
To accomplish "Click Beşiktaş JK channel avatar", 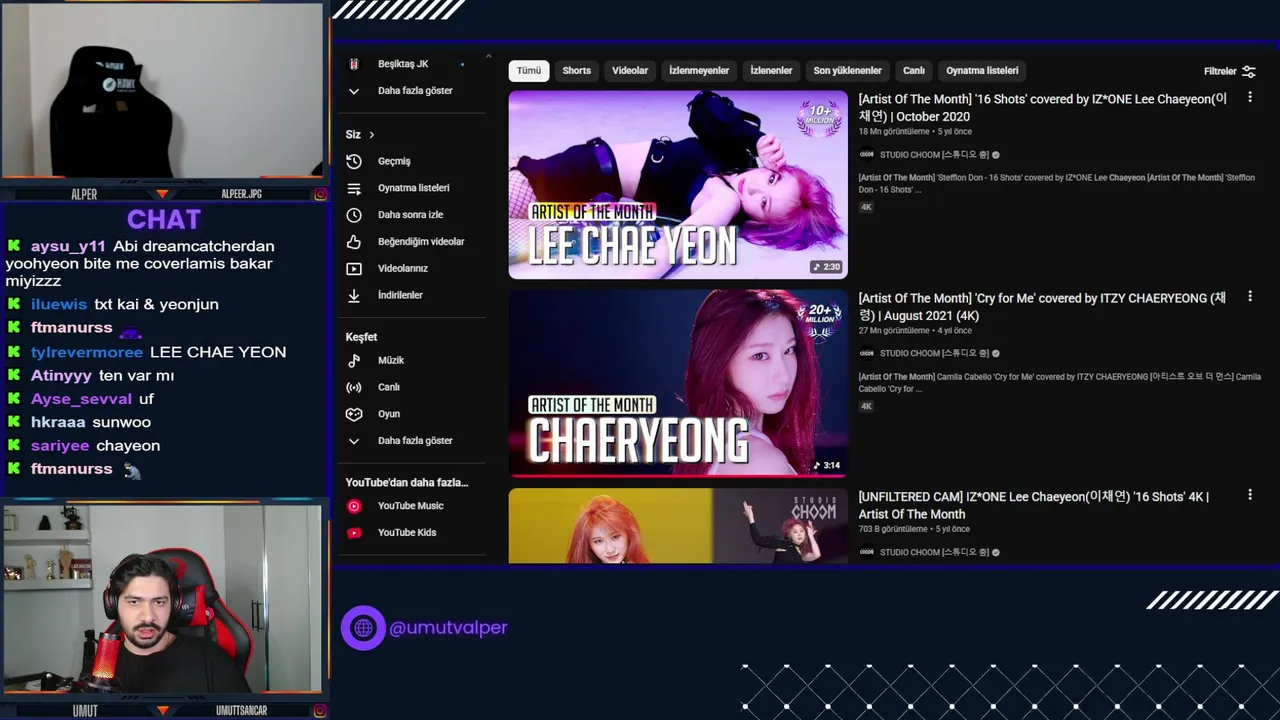I will coord(353,64).
